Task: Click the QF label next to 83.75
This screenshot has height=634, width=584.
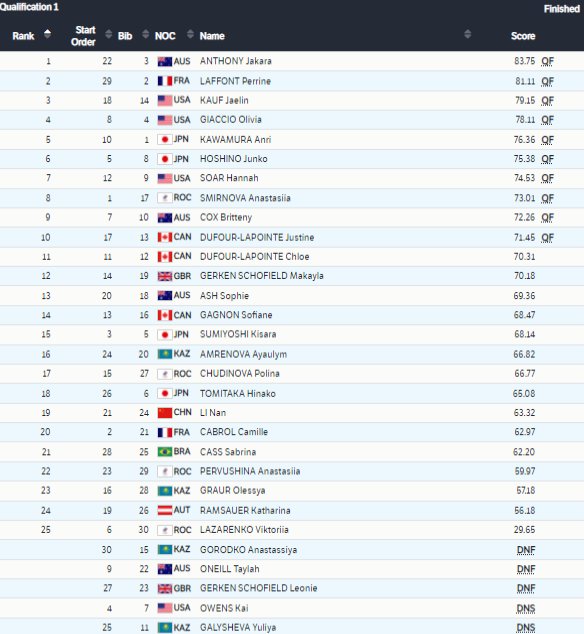Action: 548,61
